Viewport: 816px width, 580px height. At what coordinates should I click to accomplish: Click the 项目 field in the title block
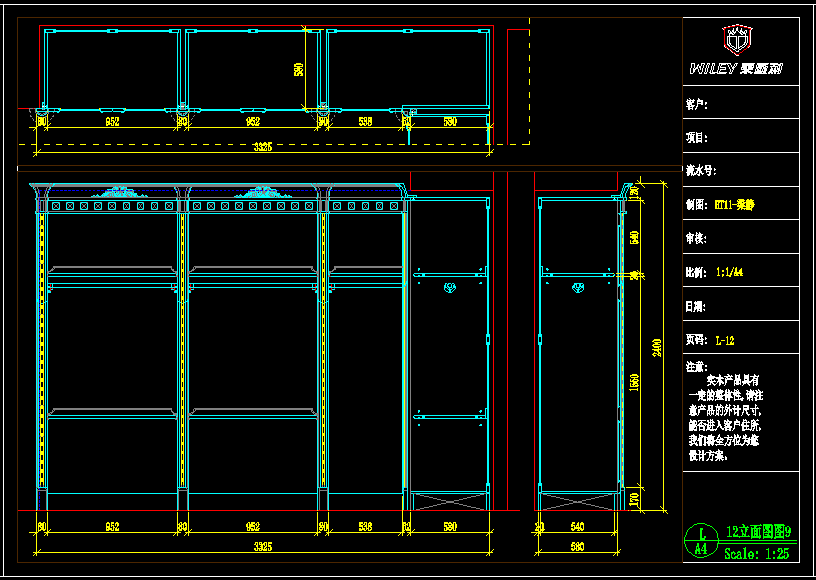pyautogui.click(x=698, y=137)
